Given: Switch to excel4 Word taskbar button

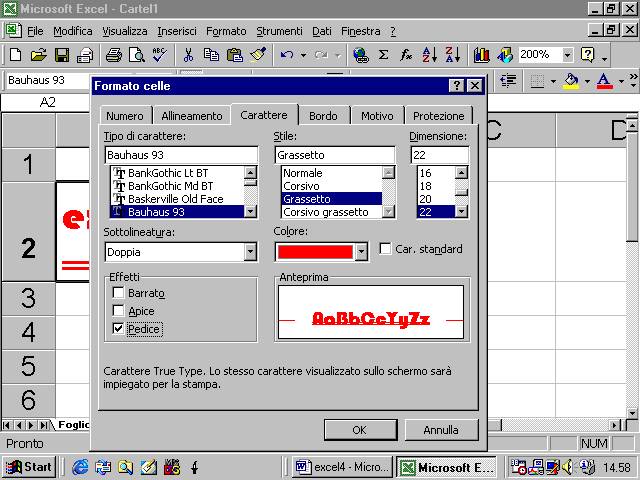Looking at the screenshot, I should click(x=342, y=467).
